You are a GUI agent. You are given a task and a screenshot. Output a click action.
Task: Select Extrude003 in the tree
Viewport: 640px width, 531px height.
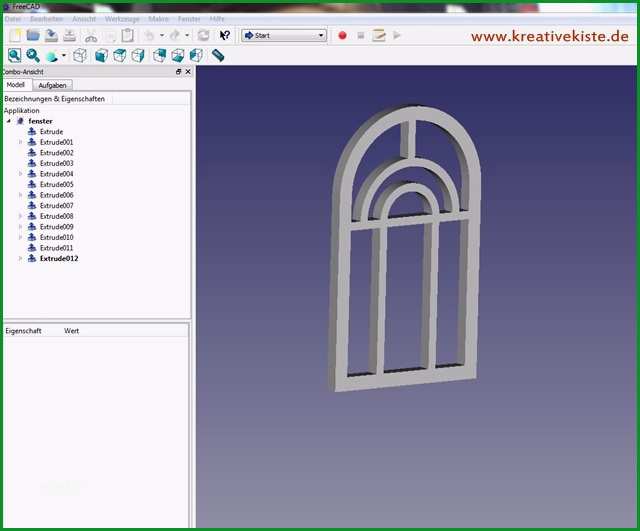tap(57, 163)
